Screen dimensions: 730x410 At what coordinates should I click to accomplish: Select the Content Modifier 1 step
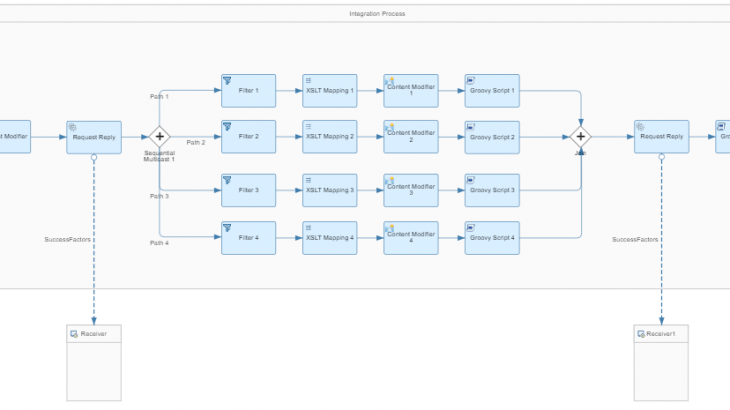411,91
